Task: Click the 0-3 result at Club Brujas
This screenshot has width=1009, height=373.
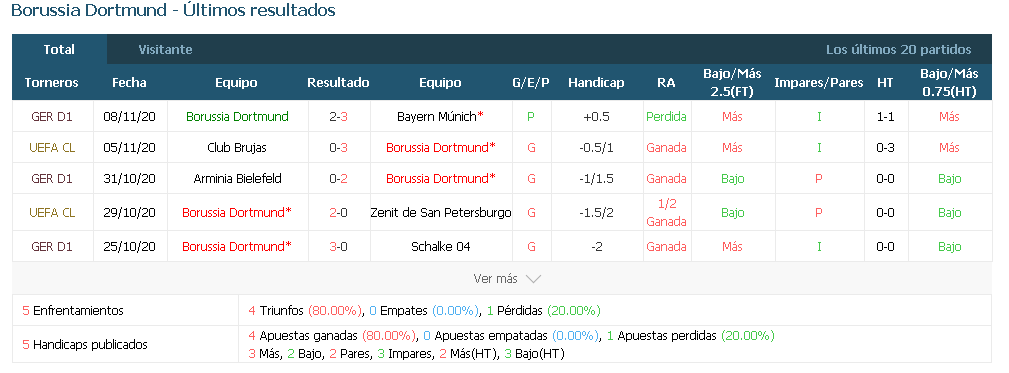Action: point(338,147)
